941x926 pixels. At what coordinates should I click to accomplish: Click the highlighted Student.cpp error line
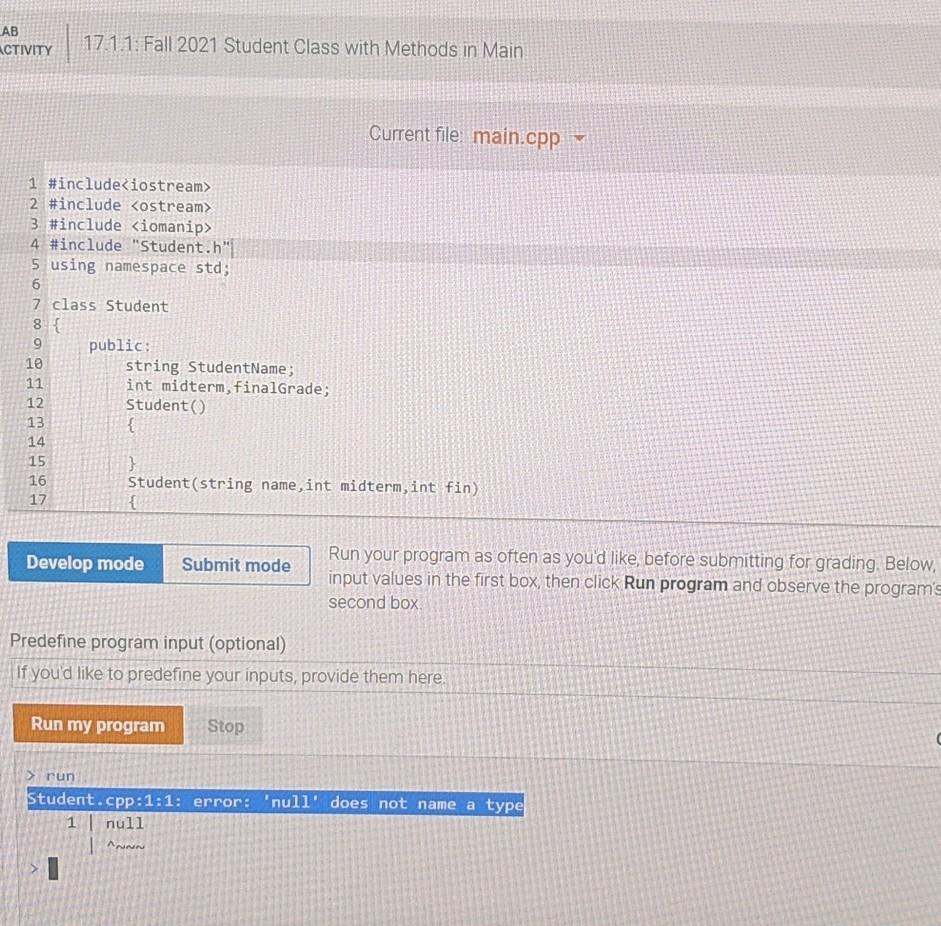275,802
